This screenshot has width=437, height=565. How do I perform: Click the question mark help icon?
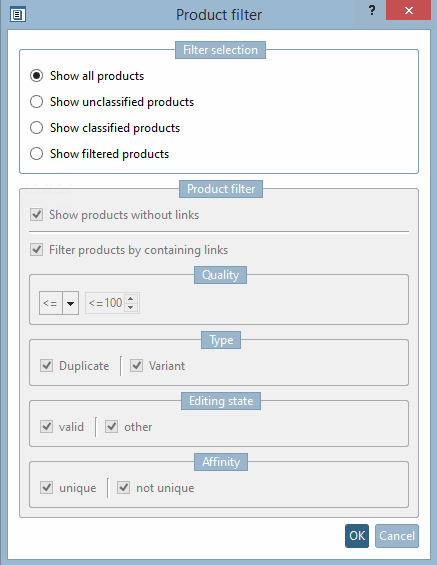click(x=372, y=10)
